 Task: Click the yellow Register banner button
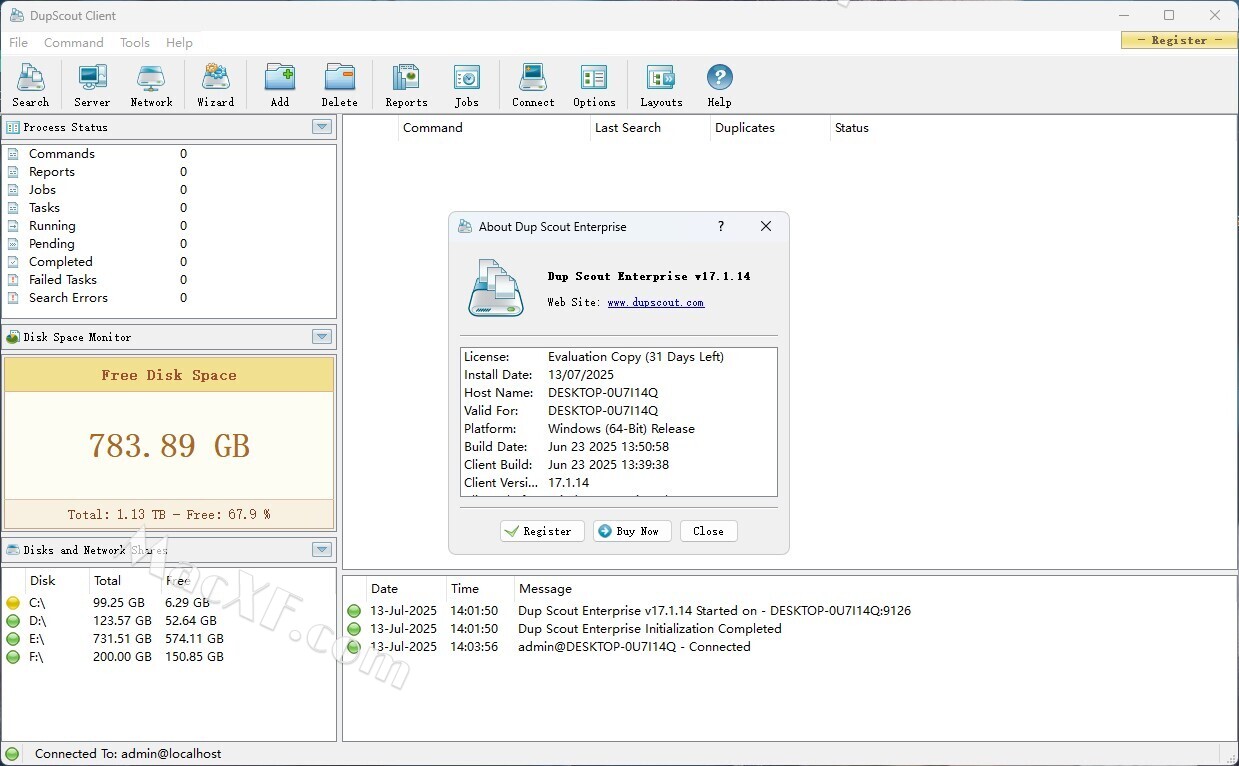[1179, 40]
